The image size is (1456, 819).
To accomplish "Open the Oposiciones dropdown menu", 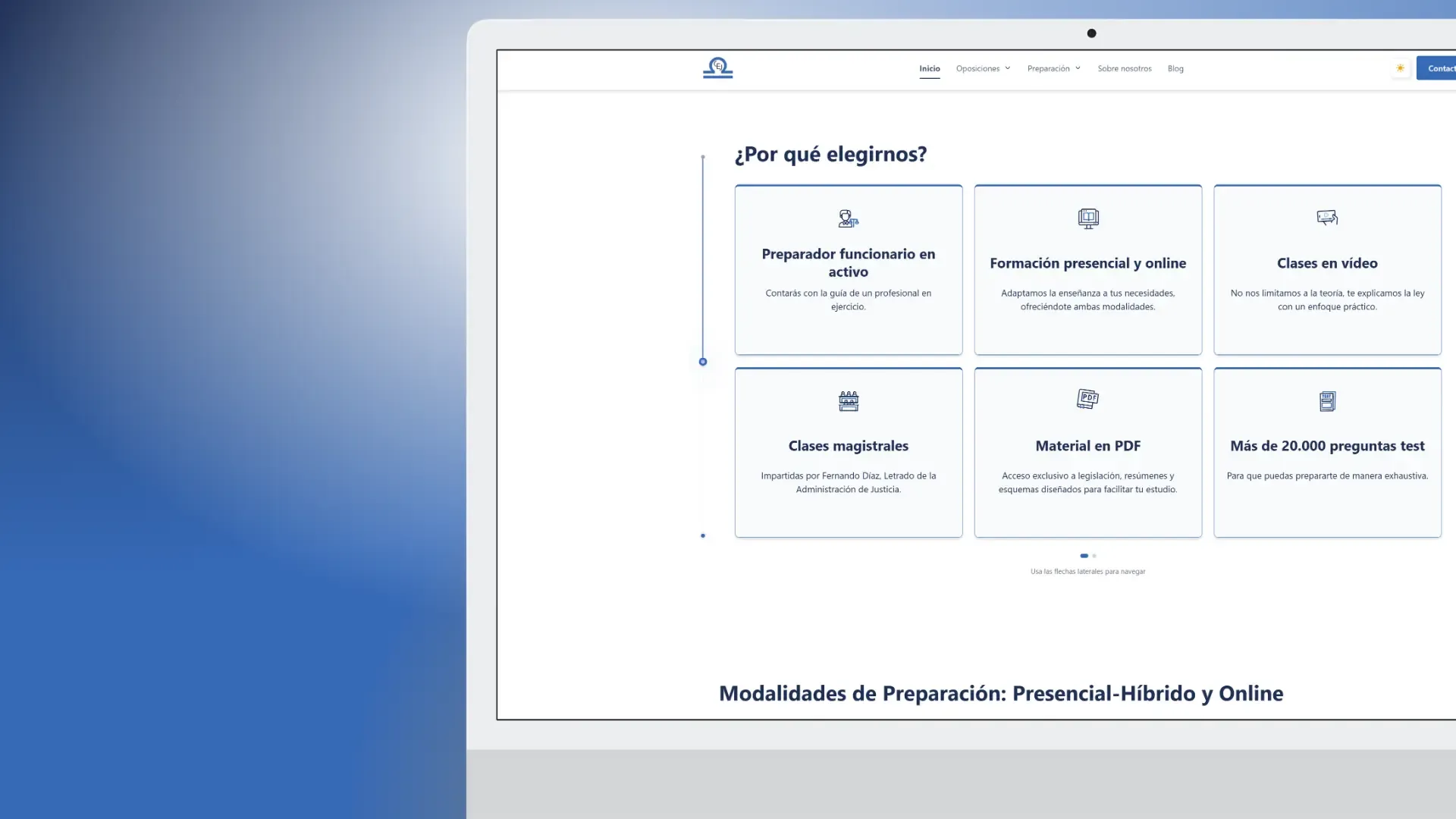I will pyautogui.click(x=979, y=68).
